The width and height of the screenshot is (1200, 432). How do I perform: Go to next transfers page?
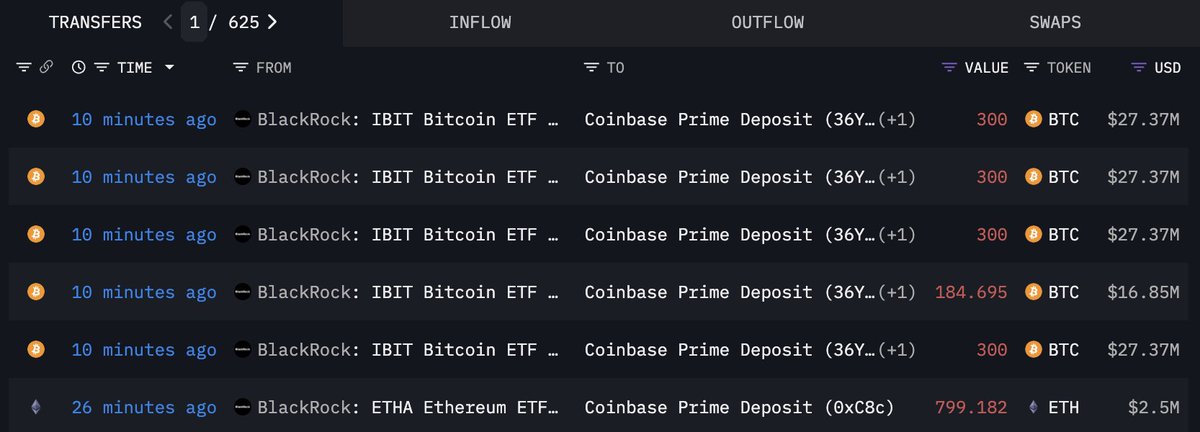pyautogui.click(x=273, y=22)
